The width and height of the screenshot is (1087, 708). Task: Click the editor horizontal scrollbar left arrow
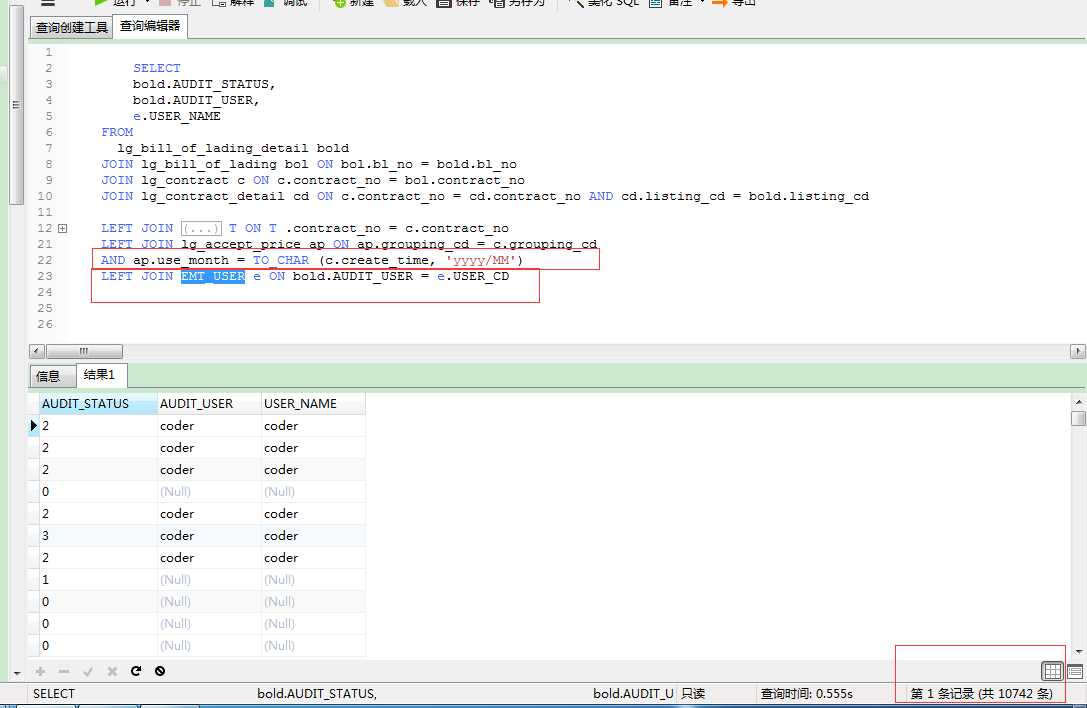[37, 351]
